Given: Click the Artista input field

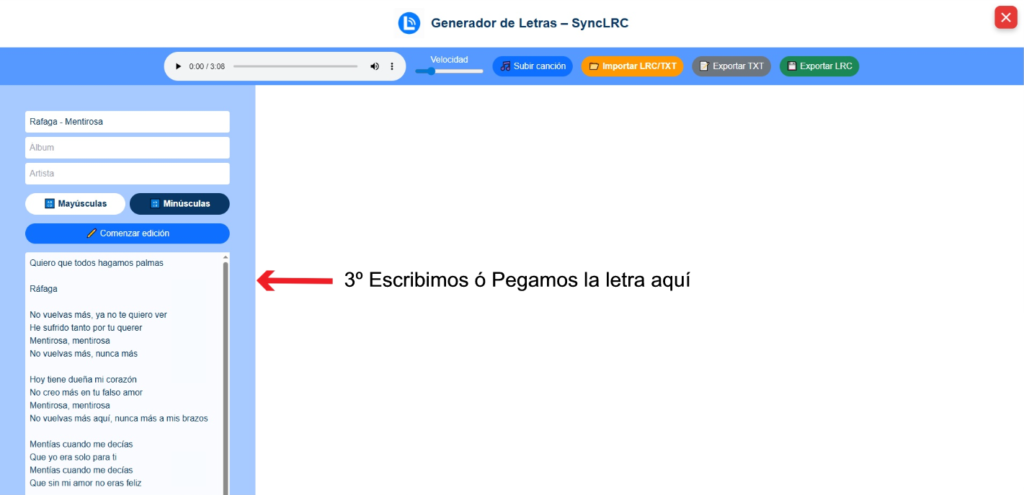Looking at the screenshot, I should pos(127,174).
